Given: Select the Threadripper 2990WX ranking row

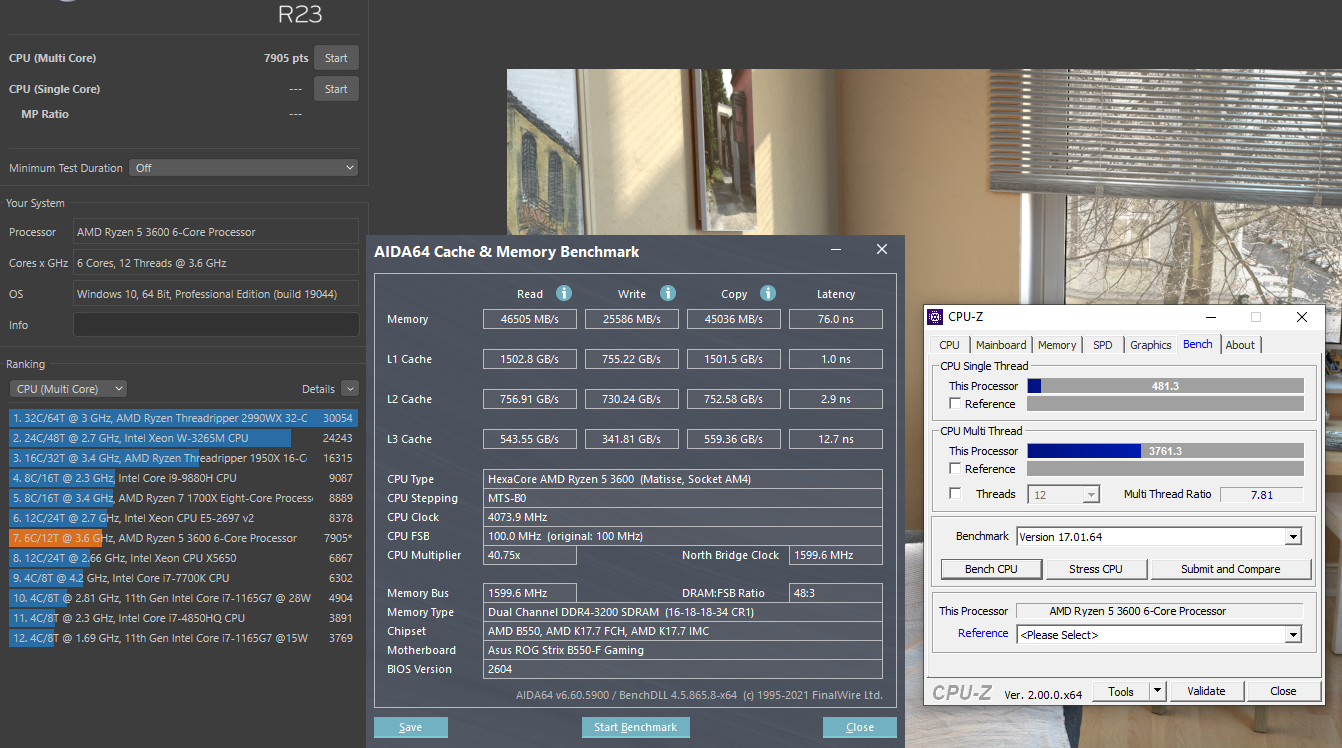Looking at the screenshot, I should (183, 418).
